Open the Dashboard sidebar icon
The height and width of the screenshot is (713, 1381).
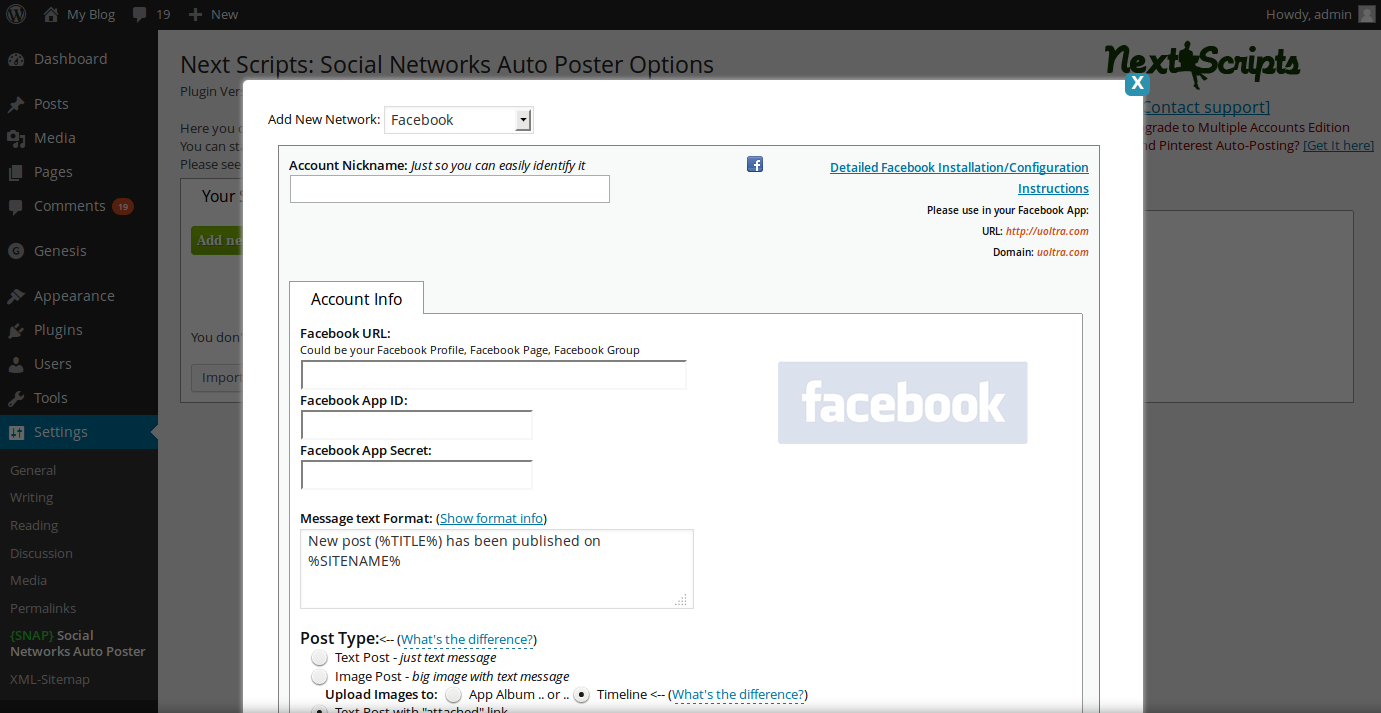(x=16, y=59)
